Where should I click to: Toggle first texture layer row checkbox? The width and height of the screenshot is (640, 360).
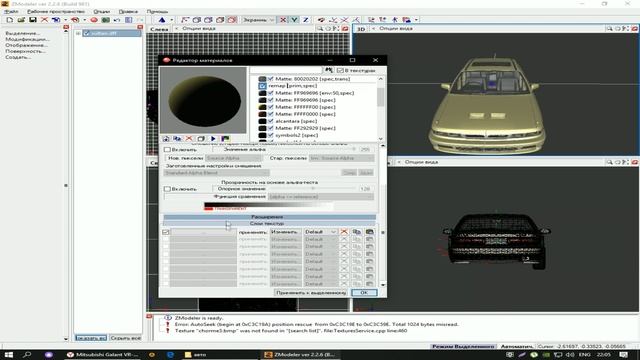click(165, 232)
